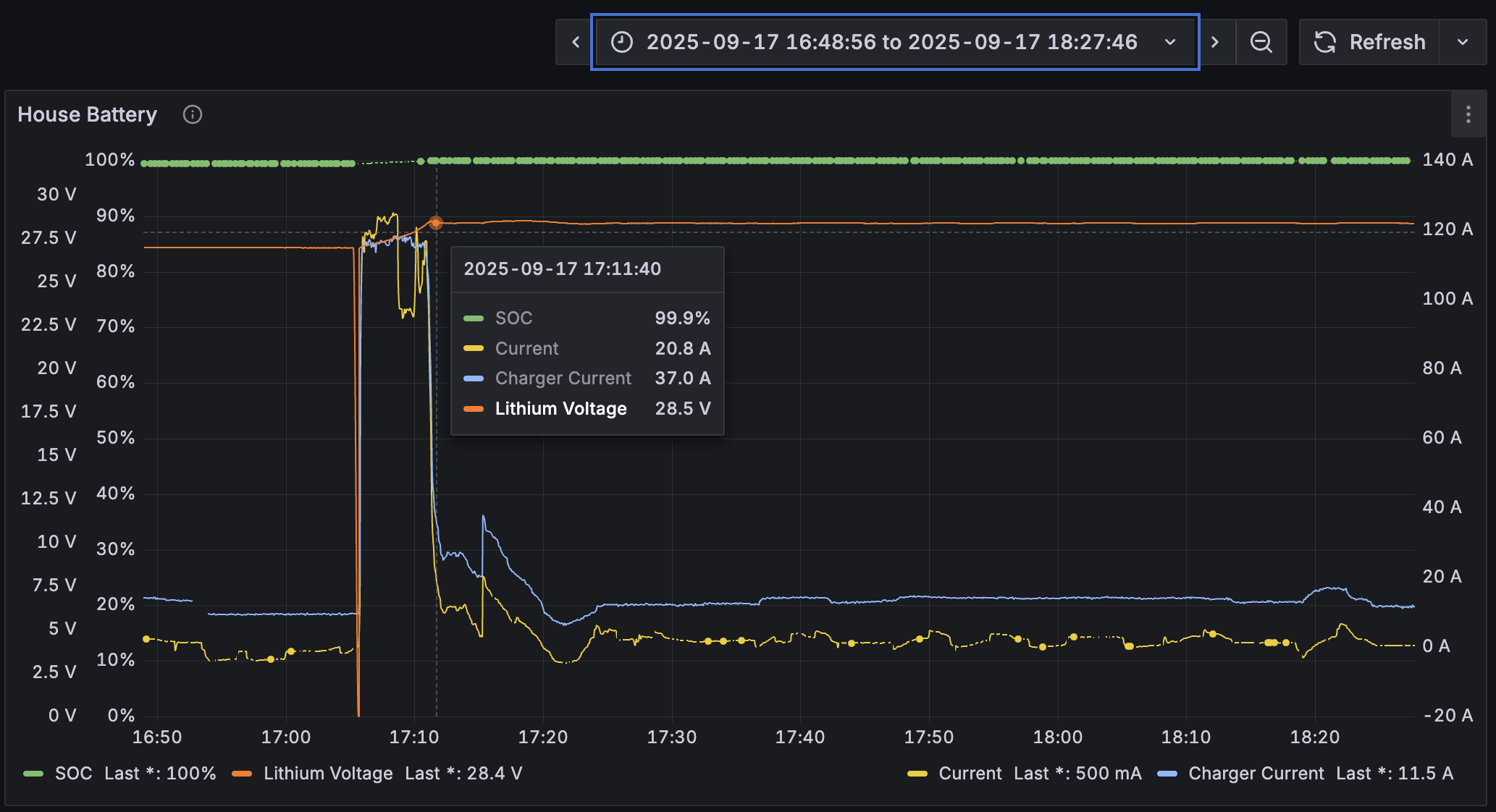1496x812 pixels.
Task: Click the zoom out time range icon
Action: (1261, 42)
